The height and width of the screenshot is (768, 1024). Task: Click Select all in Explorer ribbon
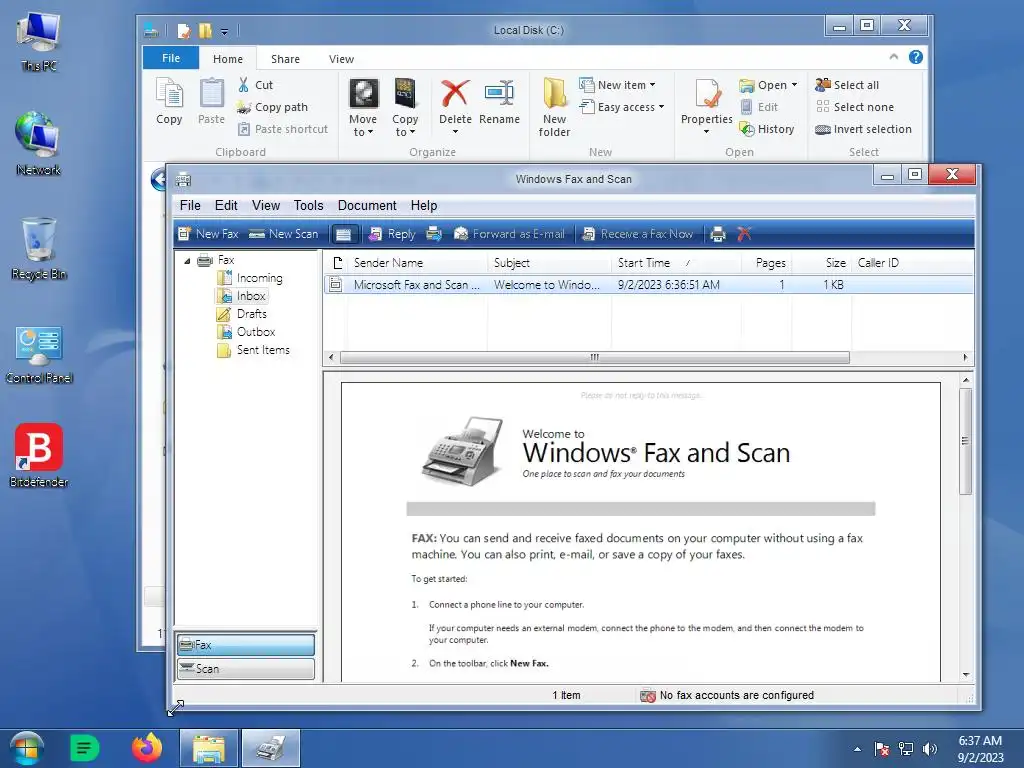(847, 85)
